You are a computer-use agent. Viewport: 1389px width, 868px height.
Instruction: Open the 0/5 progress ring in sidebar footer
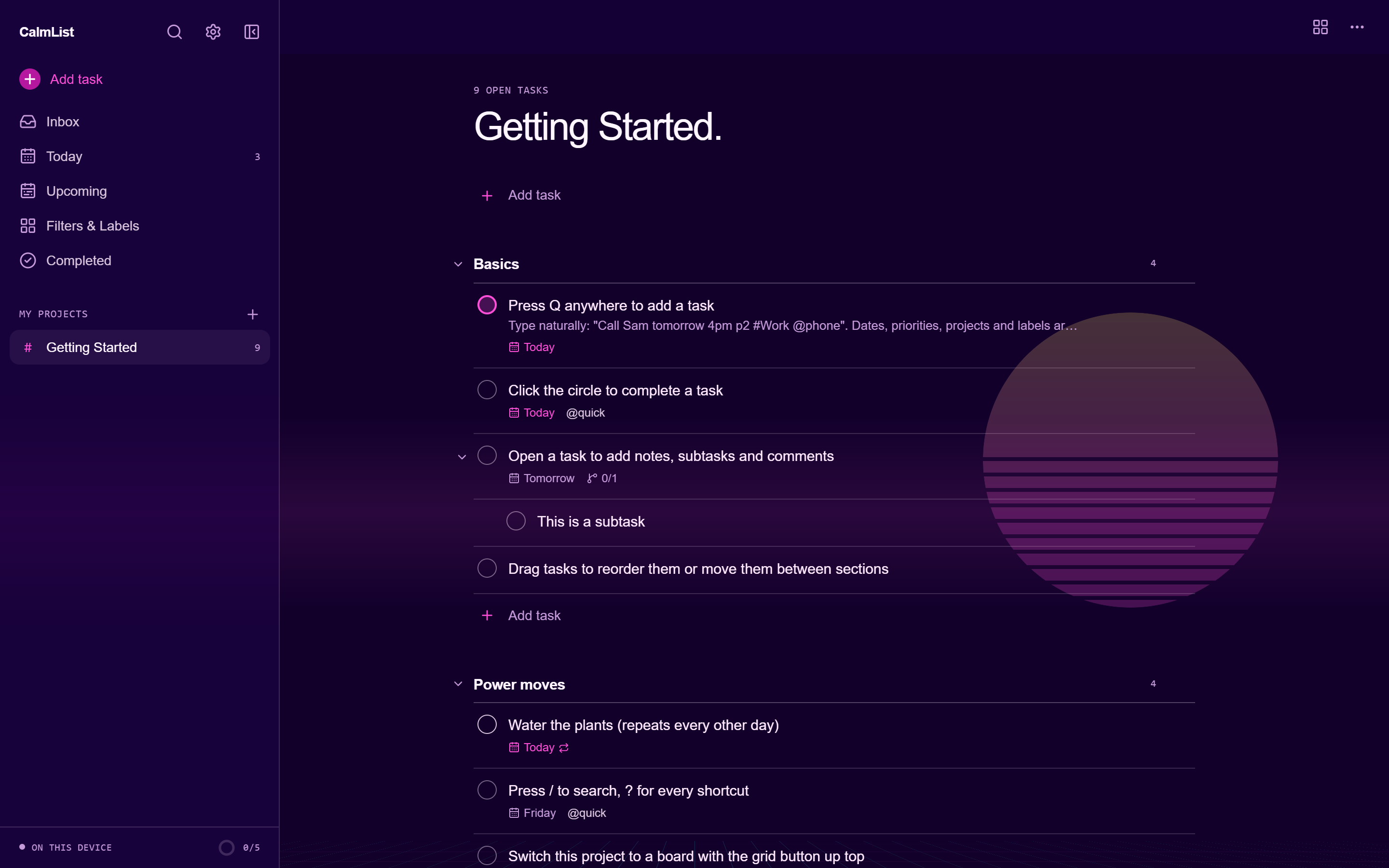240,847
